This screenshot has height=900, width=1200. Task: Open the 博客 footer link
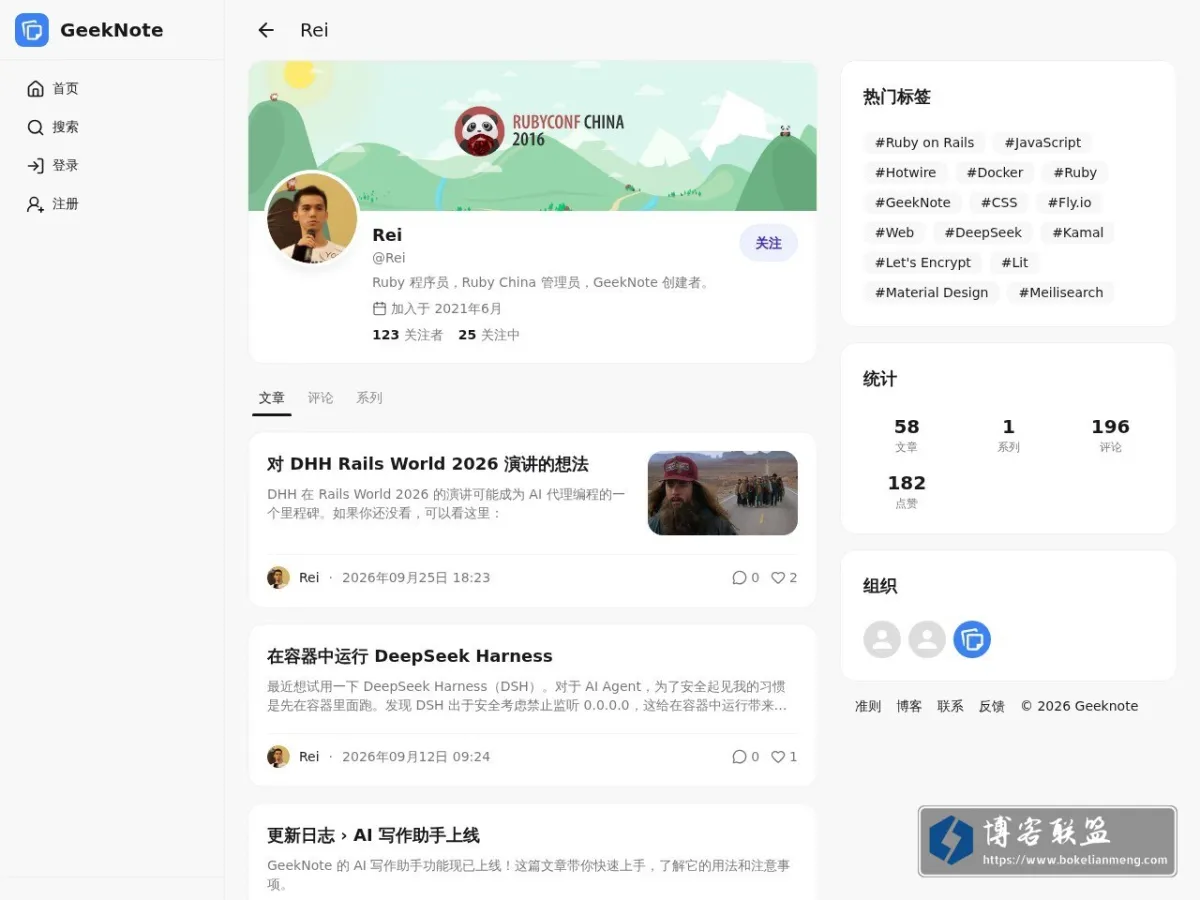(909, 706)
